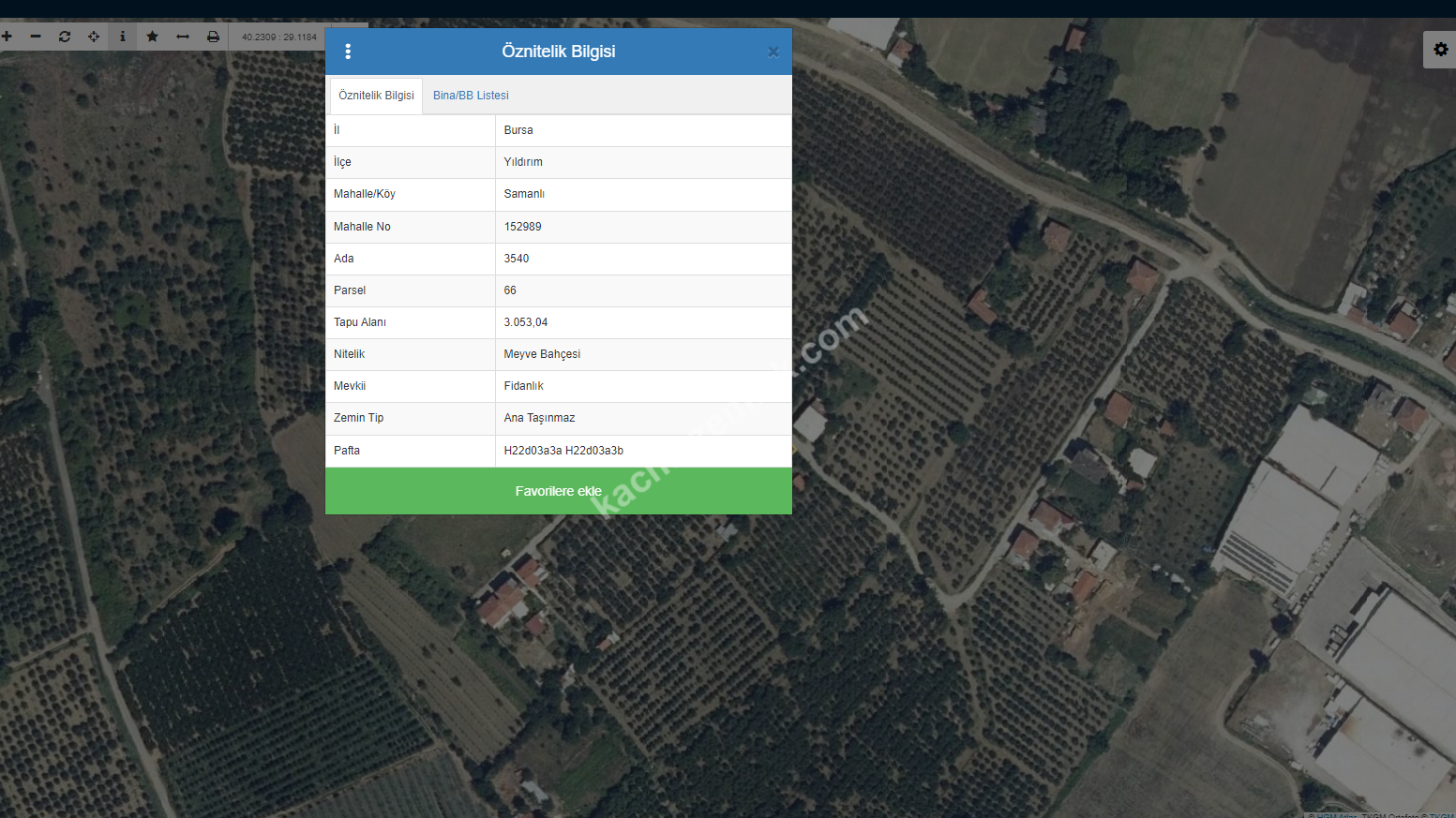1456x818 pixels.
Task: Select the info query tool
Action: (123, 37)
